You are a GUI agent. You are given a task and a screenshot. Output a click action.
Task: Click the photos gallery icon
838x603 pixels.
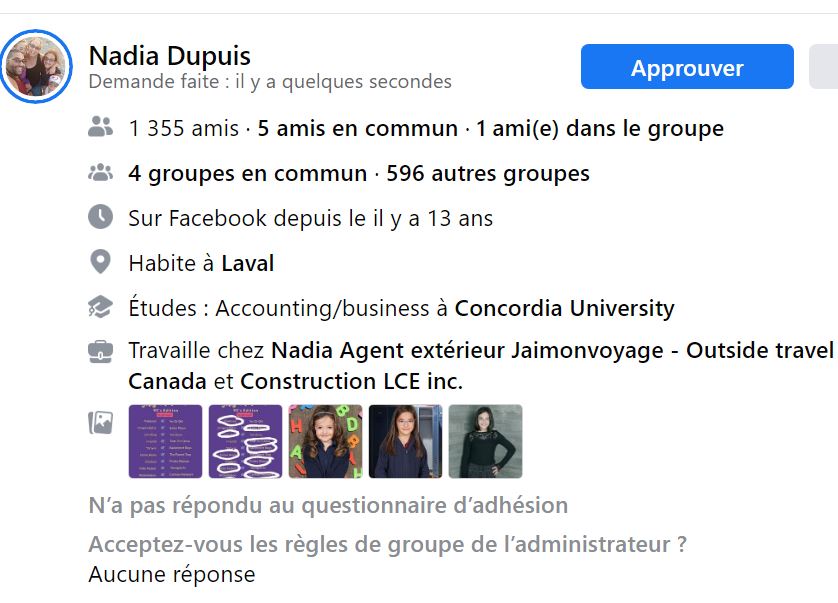pyautogui.click(x=100, y=423)
